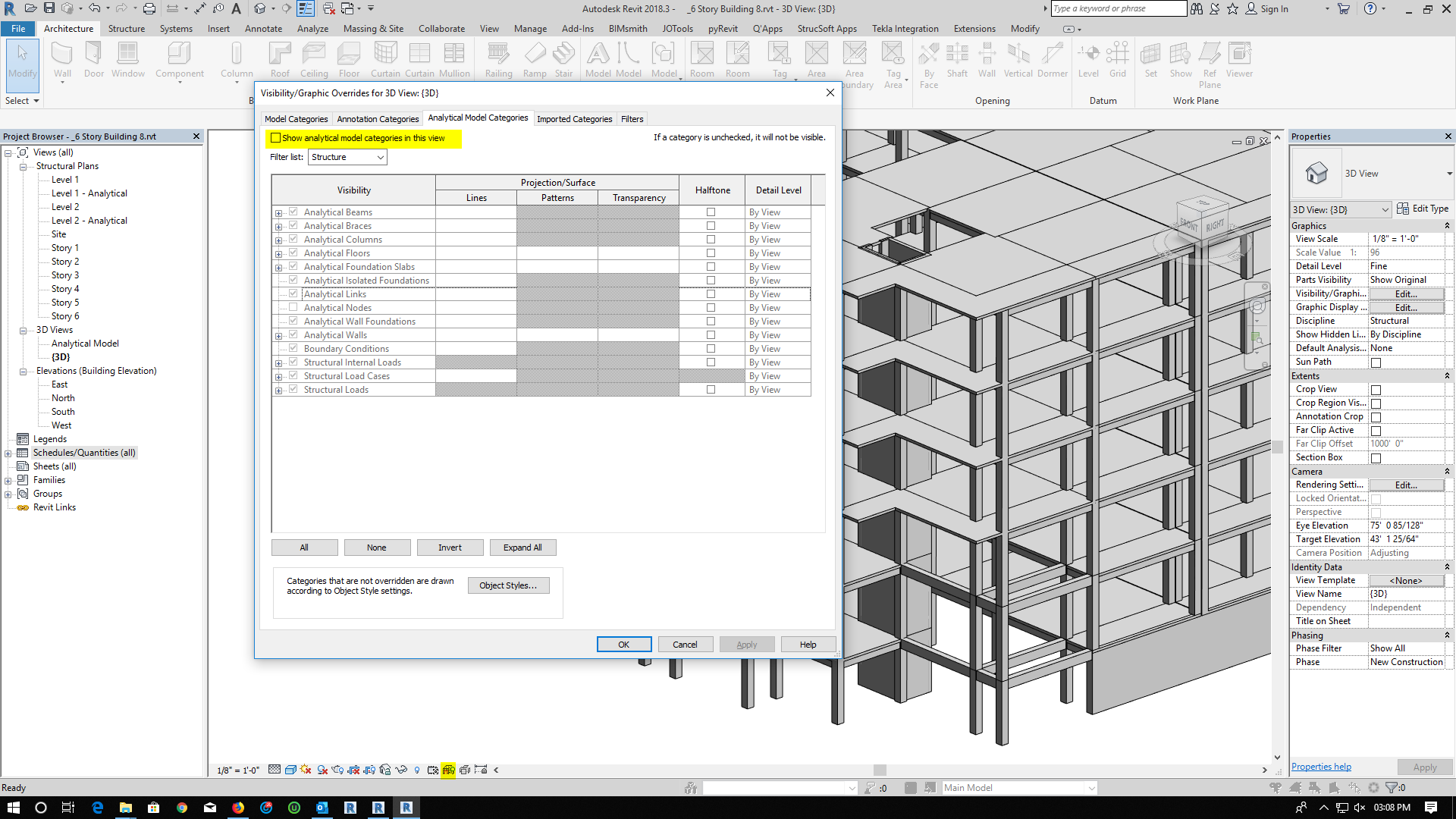This screenshot has width=1456, height=819.
Task: Open the Annotate ribbon menu
Action: (x=263, y=28)
